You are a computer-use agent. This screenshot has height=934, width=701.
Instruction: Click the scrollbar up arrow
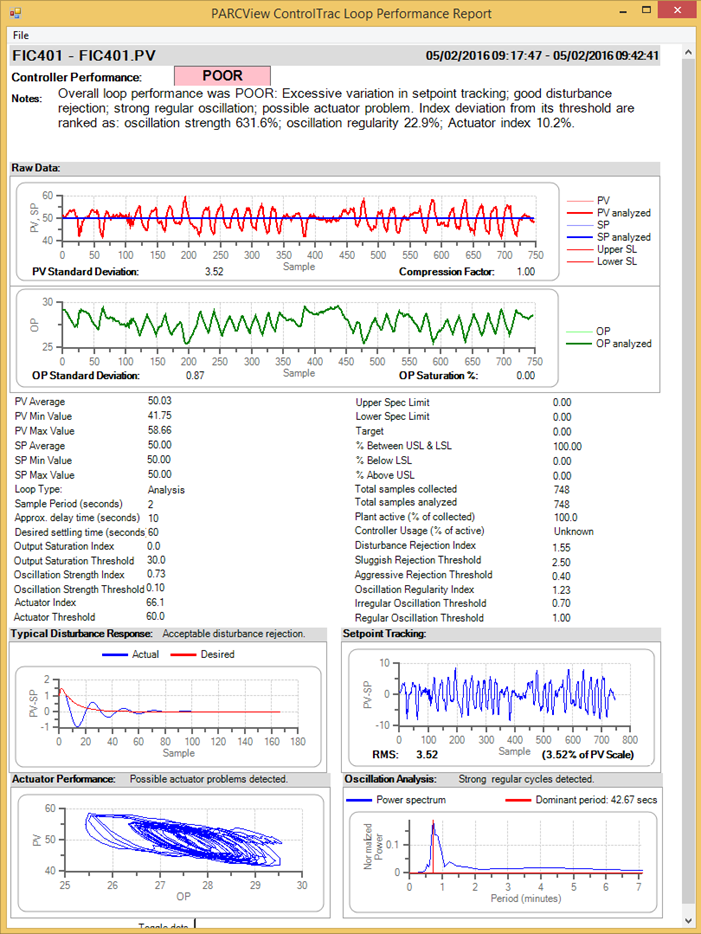(688, 52)
